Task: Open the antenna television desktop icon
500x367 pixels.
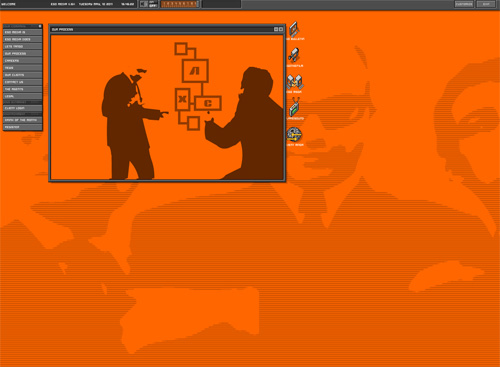Action: [x=295, y=107]
